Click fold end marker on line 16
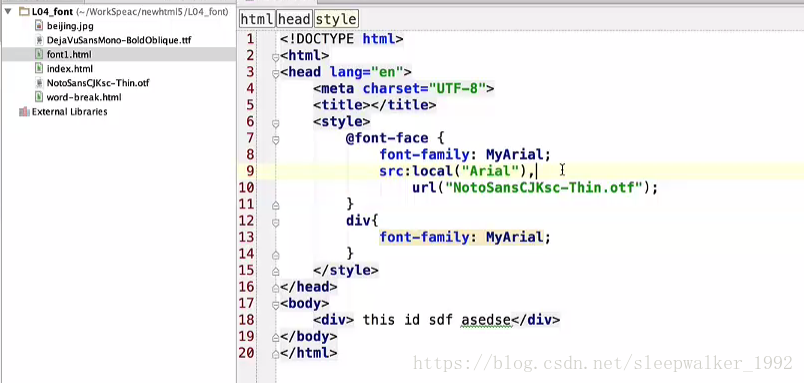 point(275,288)
